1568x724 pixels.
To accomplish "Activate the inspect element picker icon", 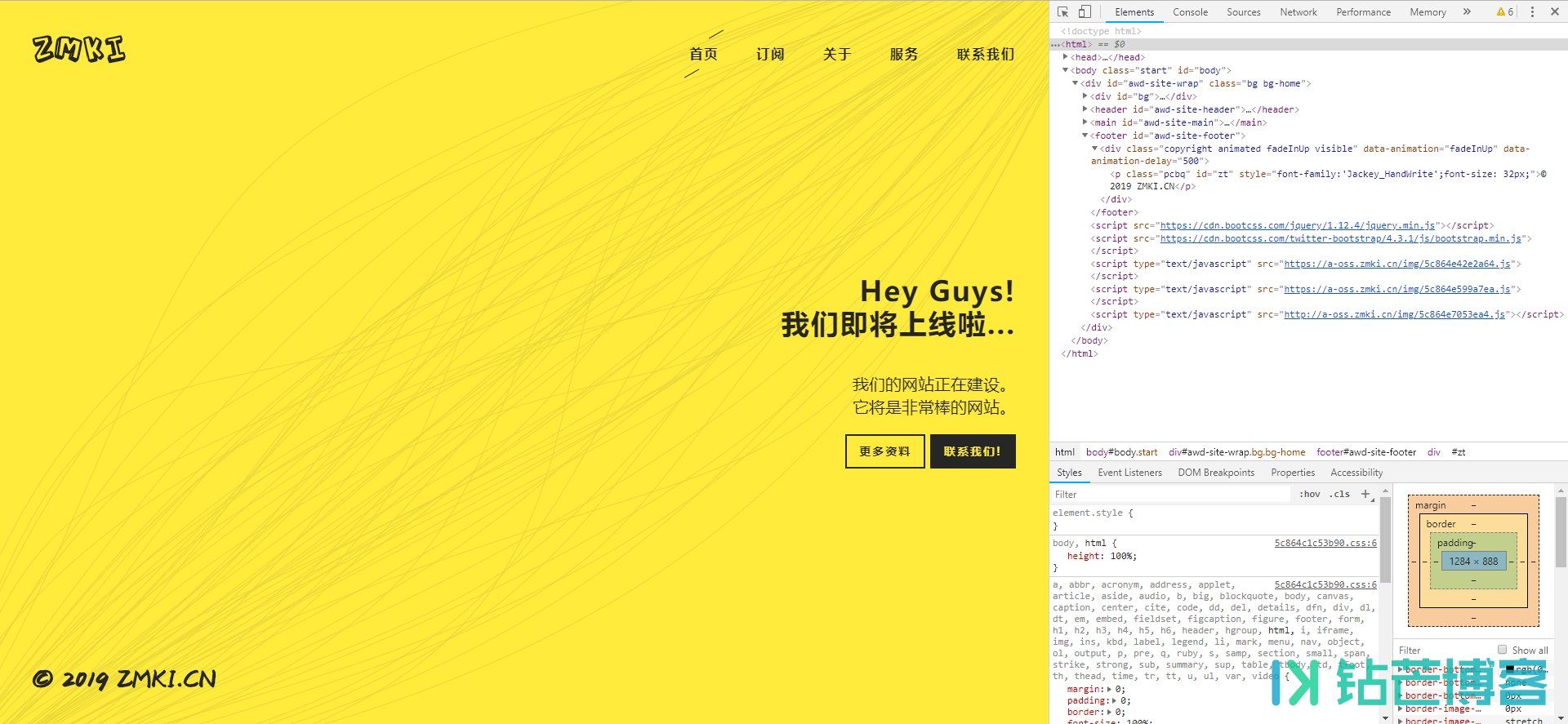I will click(x=1062, y=11).
